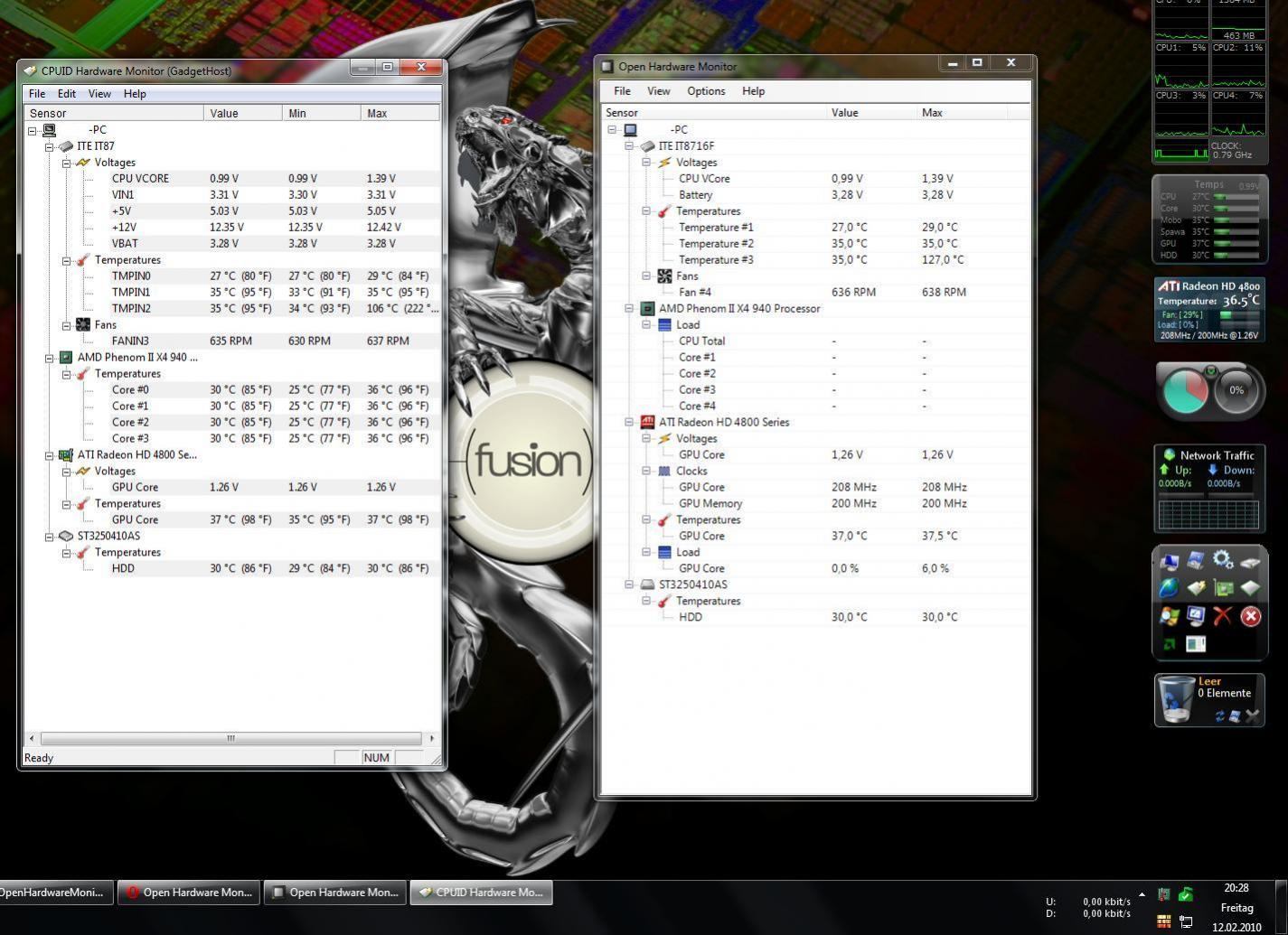Open the gears settings icon in launcher gadget
This screenshot has width=1288, height=935.
pyautogui.click(x=1223, y=560)
